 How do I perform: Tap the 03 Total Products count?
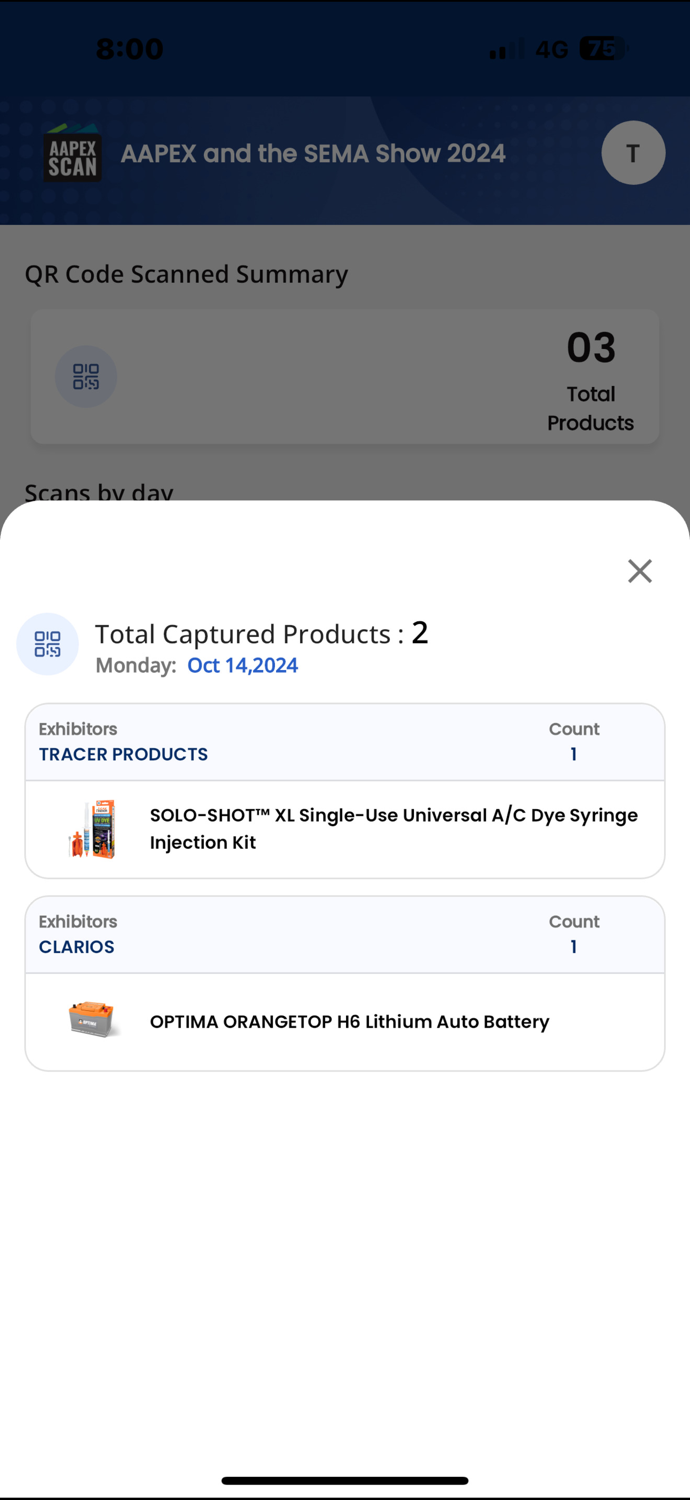[x=590, y=378]
